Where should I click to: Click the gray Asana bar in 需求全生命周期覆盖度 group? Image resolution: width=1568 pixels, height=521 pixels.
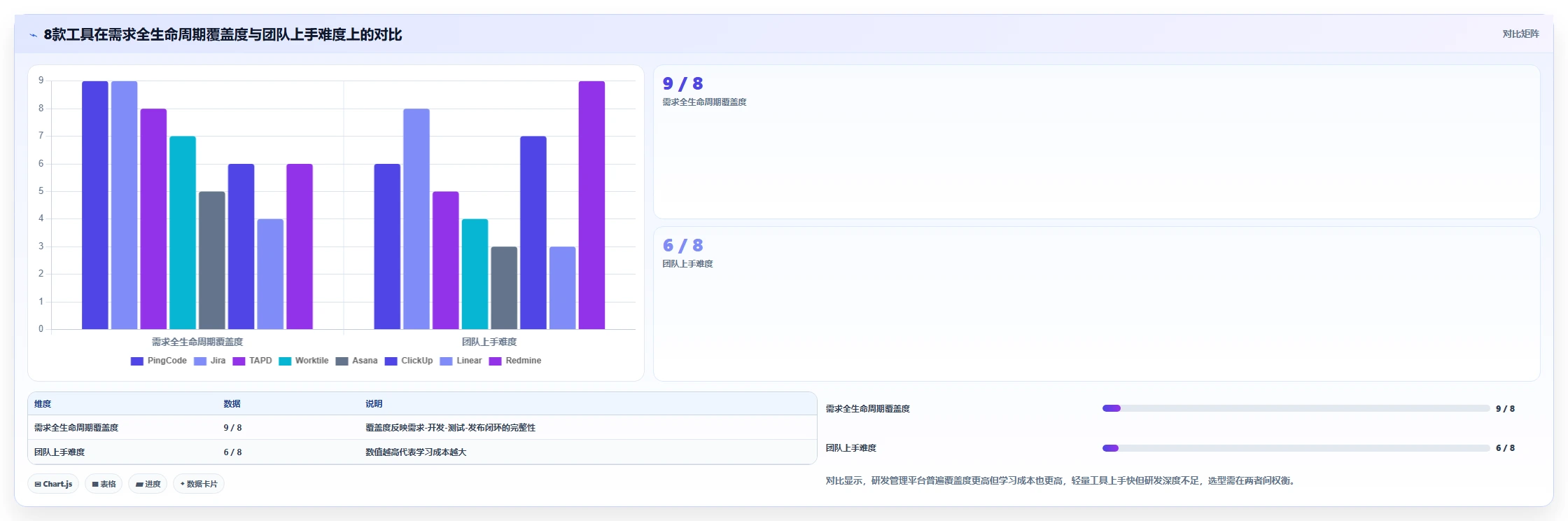click(x=212, y=260)
